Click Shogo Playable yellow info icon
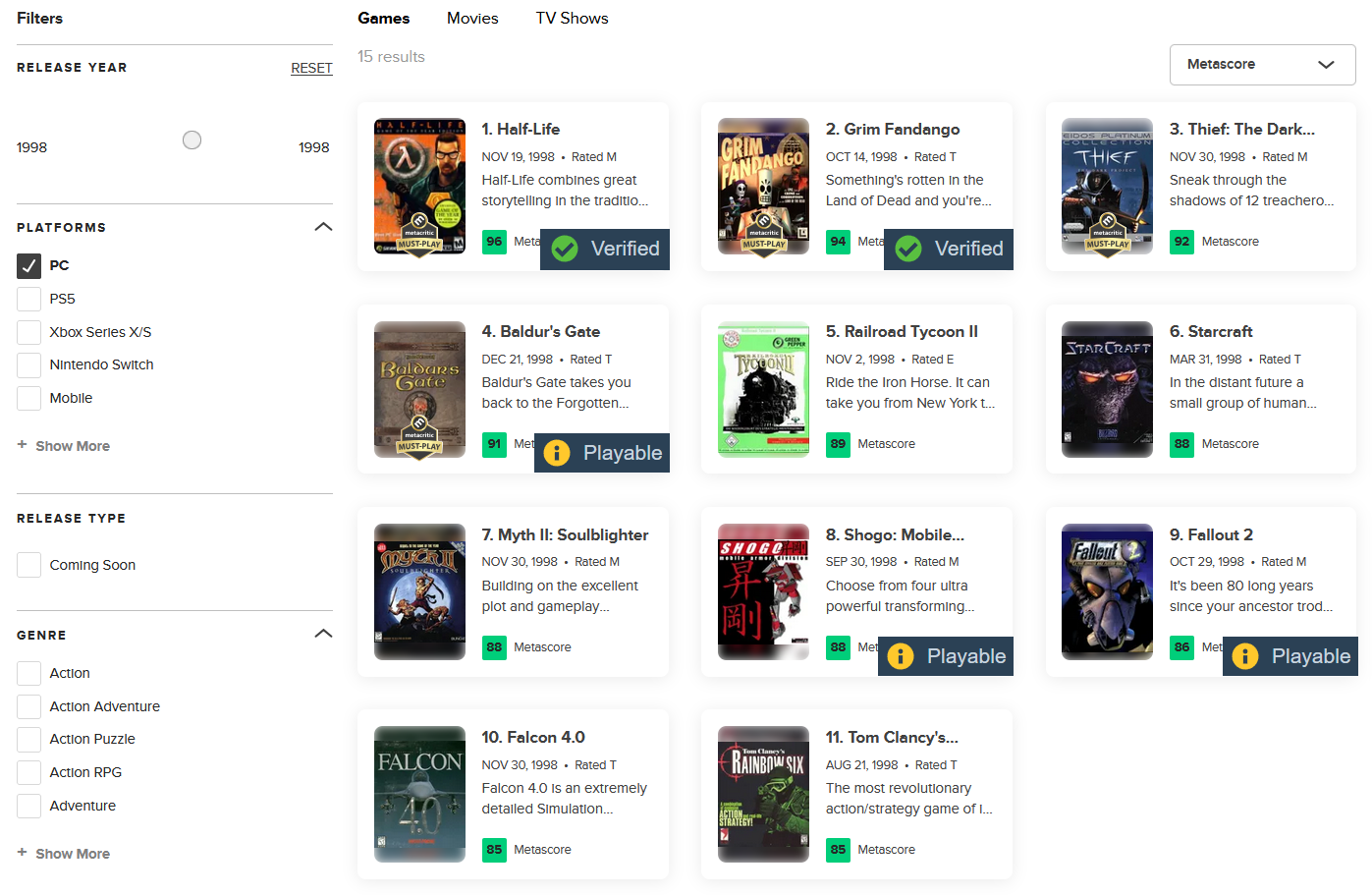The width and height of the screenshot is (1372, 895). pos(901,656)
